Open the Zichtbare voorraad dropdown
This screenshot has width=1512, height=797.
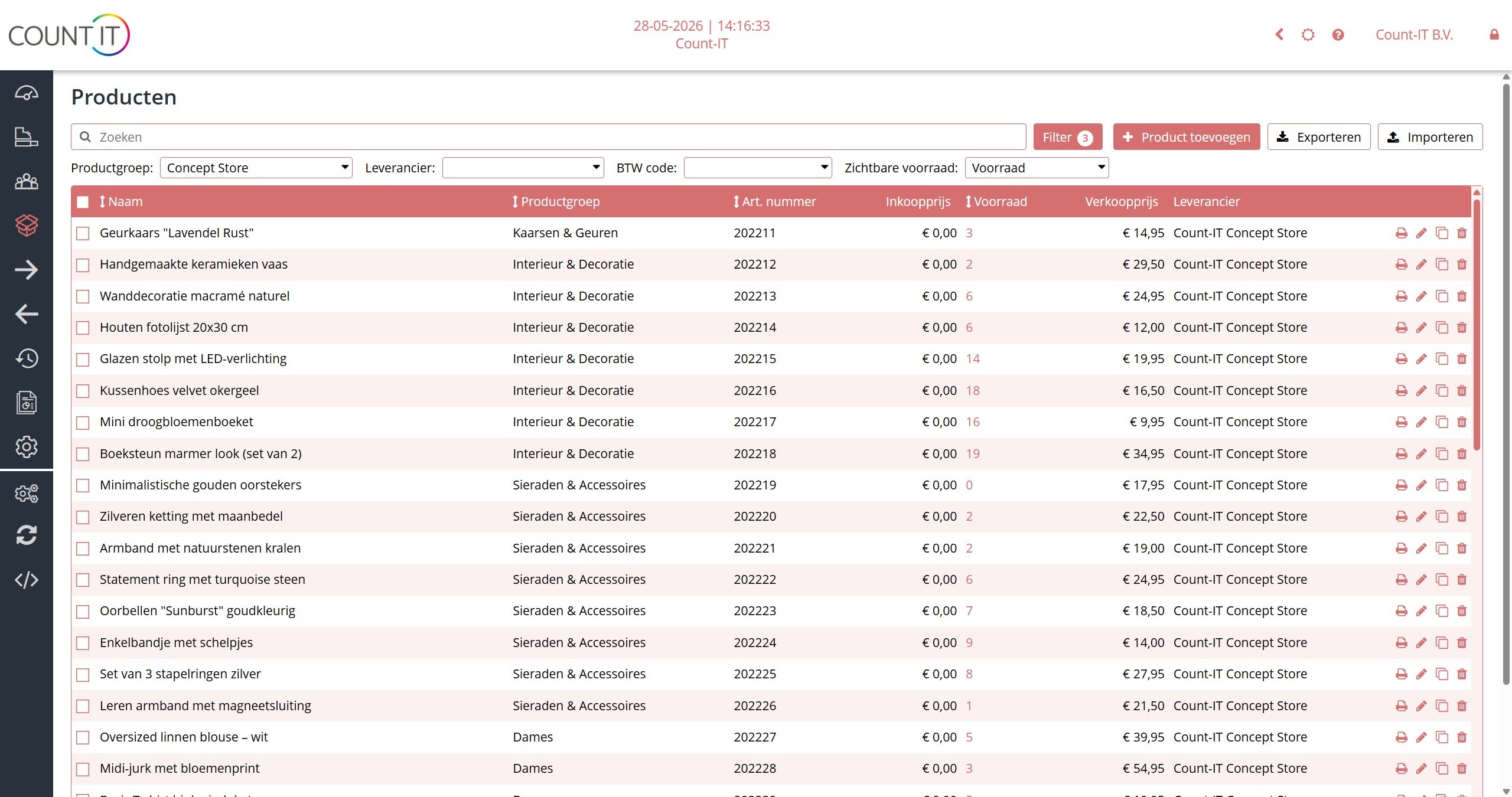[1037, 168]
